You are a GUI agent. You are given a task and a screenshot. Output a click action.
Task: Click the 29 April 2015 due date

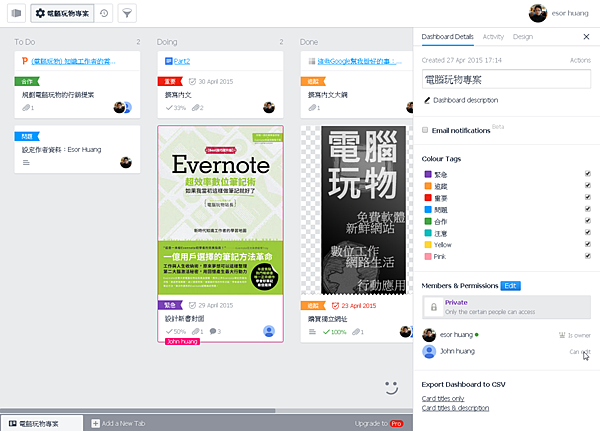point(211,305)
